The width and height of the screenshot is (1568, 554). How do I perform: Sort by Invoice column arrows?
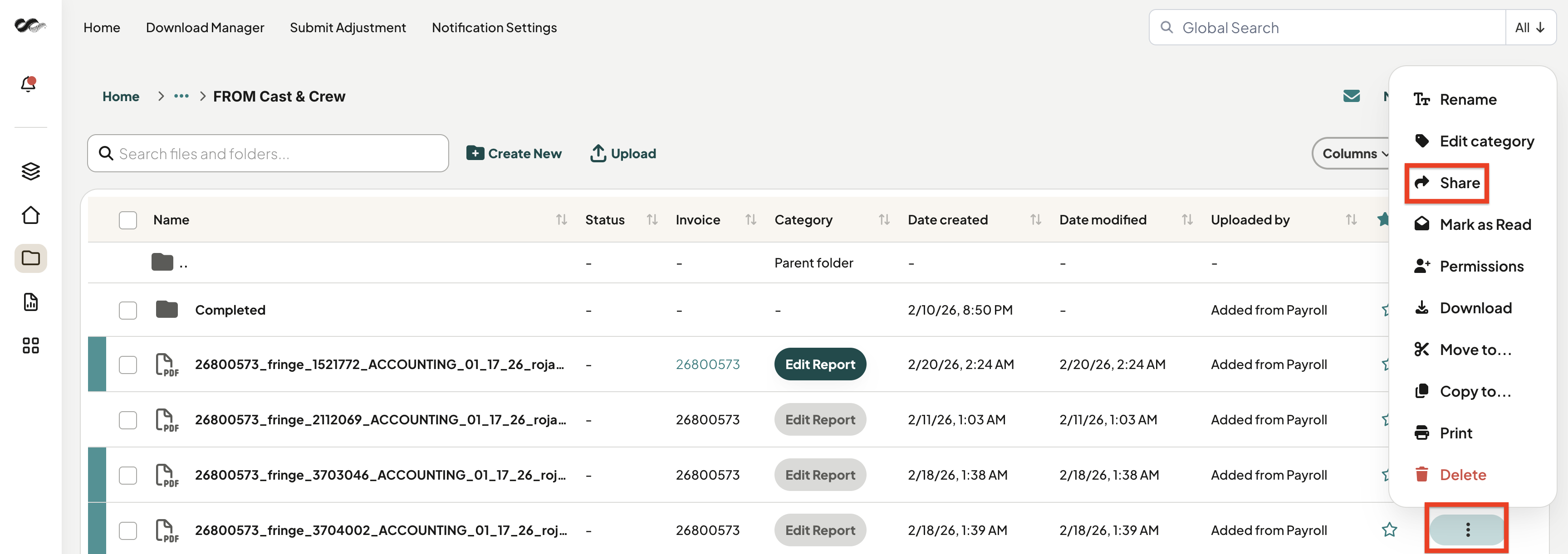[750, 219]
